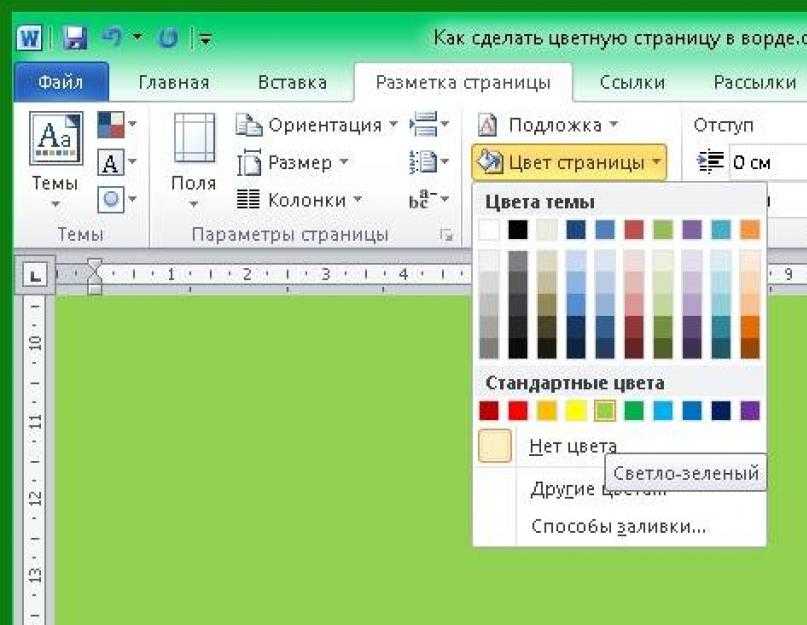
Task: Save the document with the floppy icon
Action: pyautogui.click(x=74, y=38)
